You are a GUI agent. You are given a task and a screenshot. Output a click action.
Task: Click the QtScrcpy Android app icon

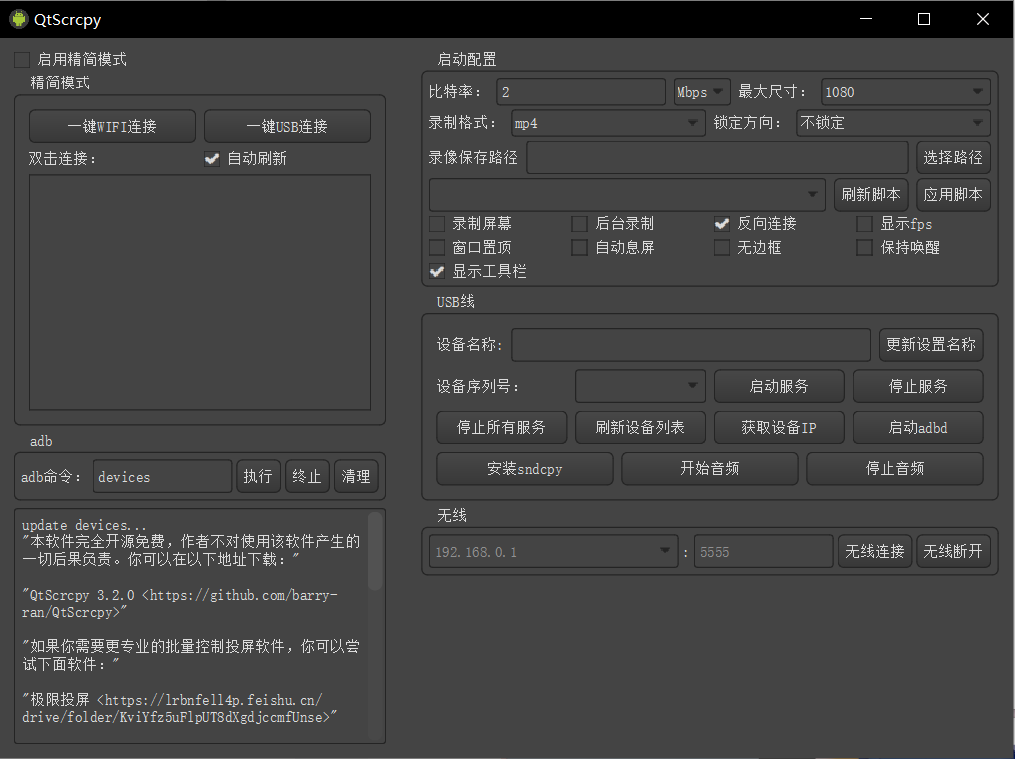(x=19, y=19)
